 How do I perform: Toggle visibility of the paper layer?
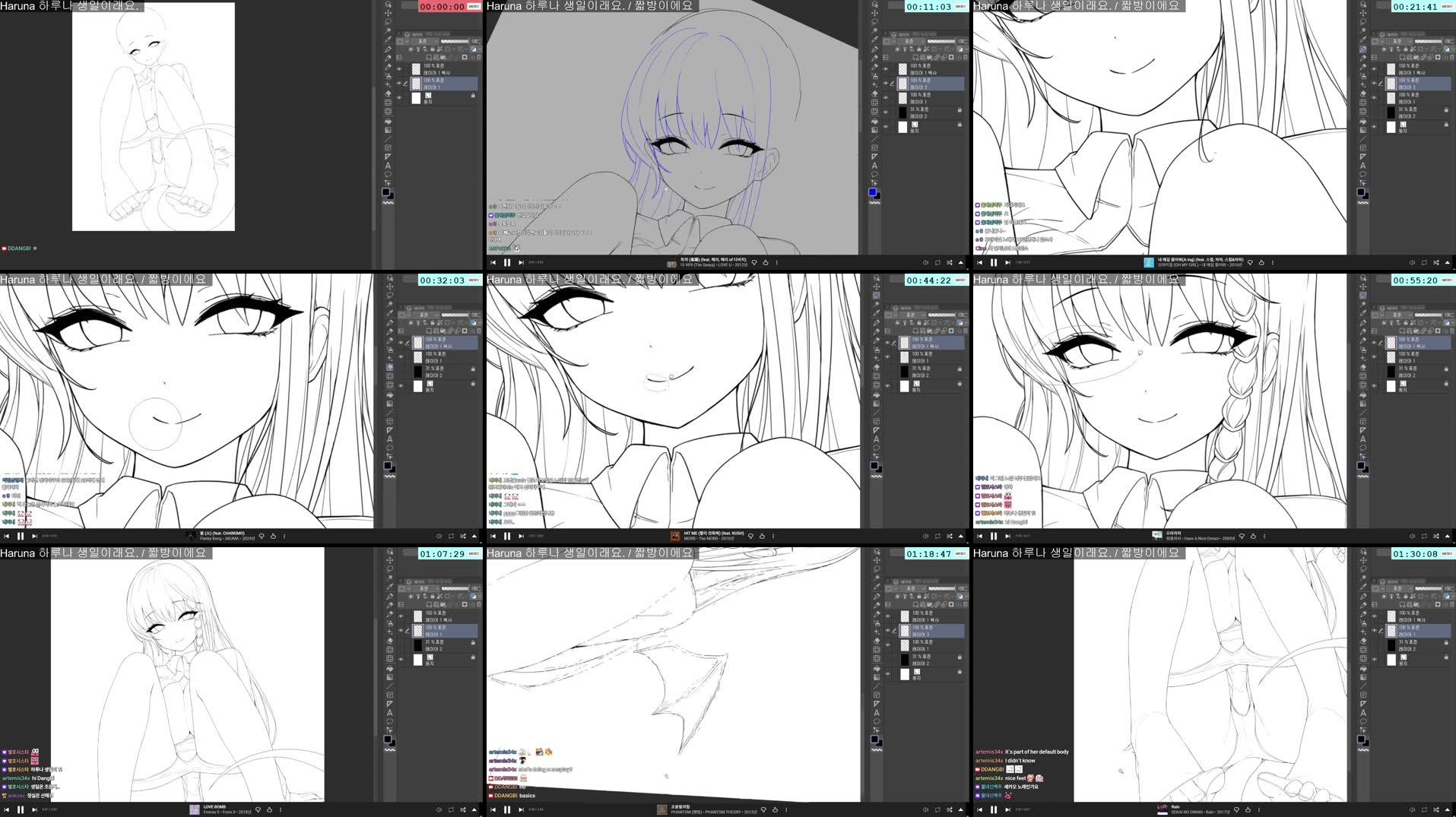coord(399,97)
